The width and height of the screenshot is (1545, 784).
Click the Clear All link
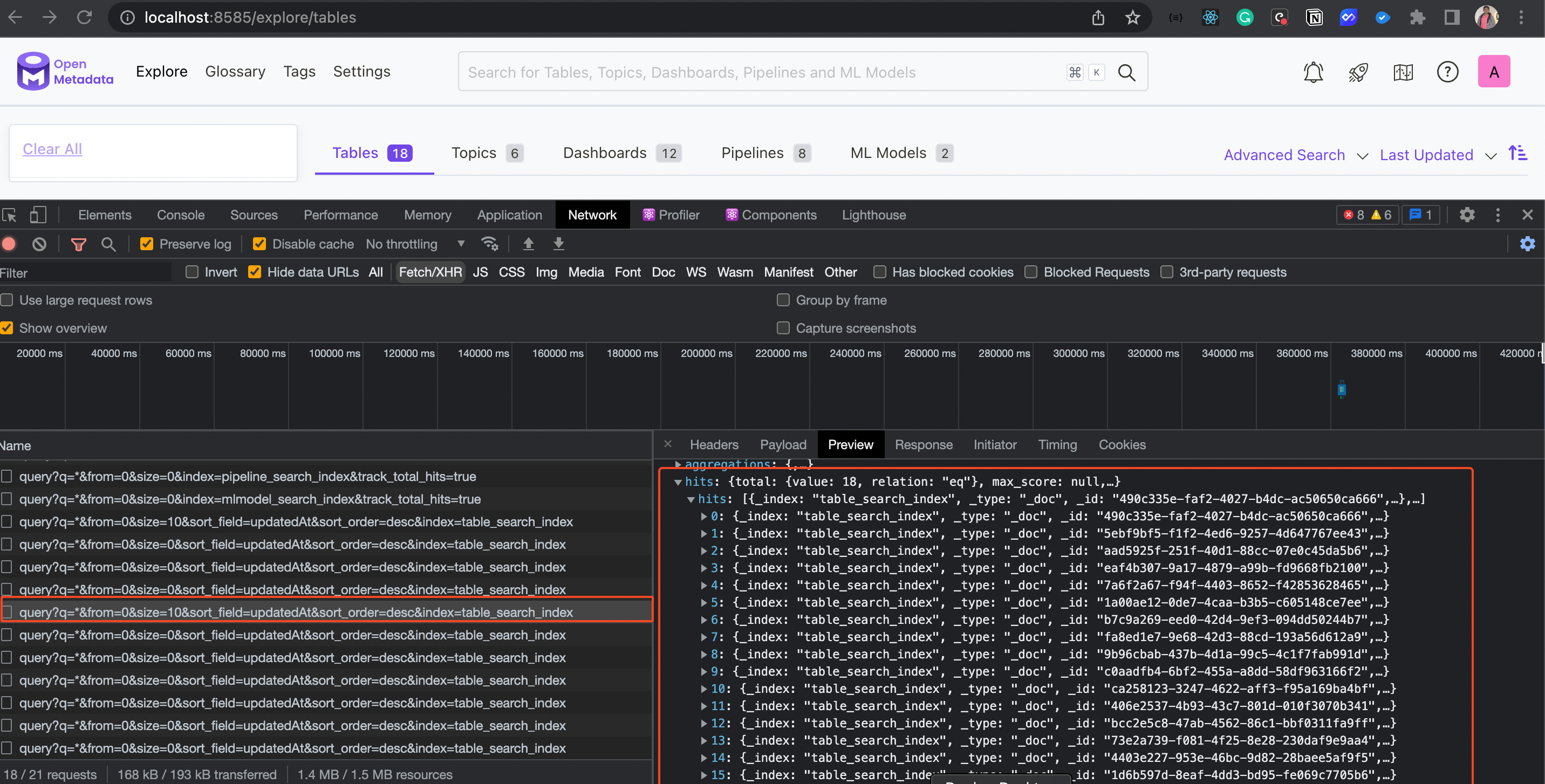pos(52,149)
